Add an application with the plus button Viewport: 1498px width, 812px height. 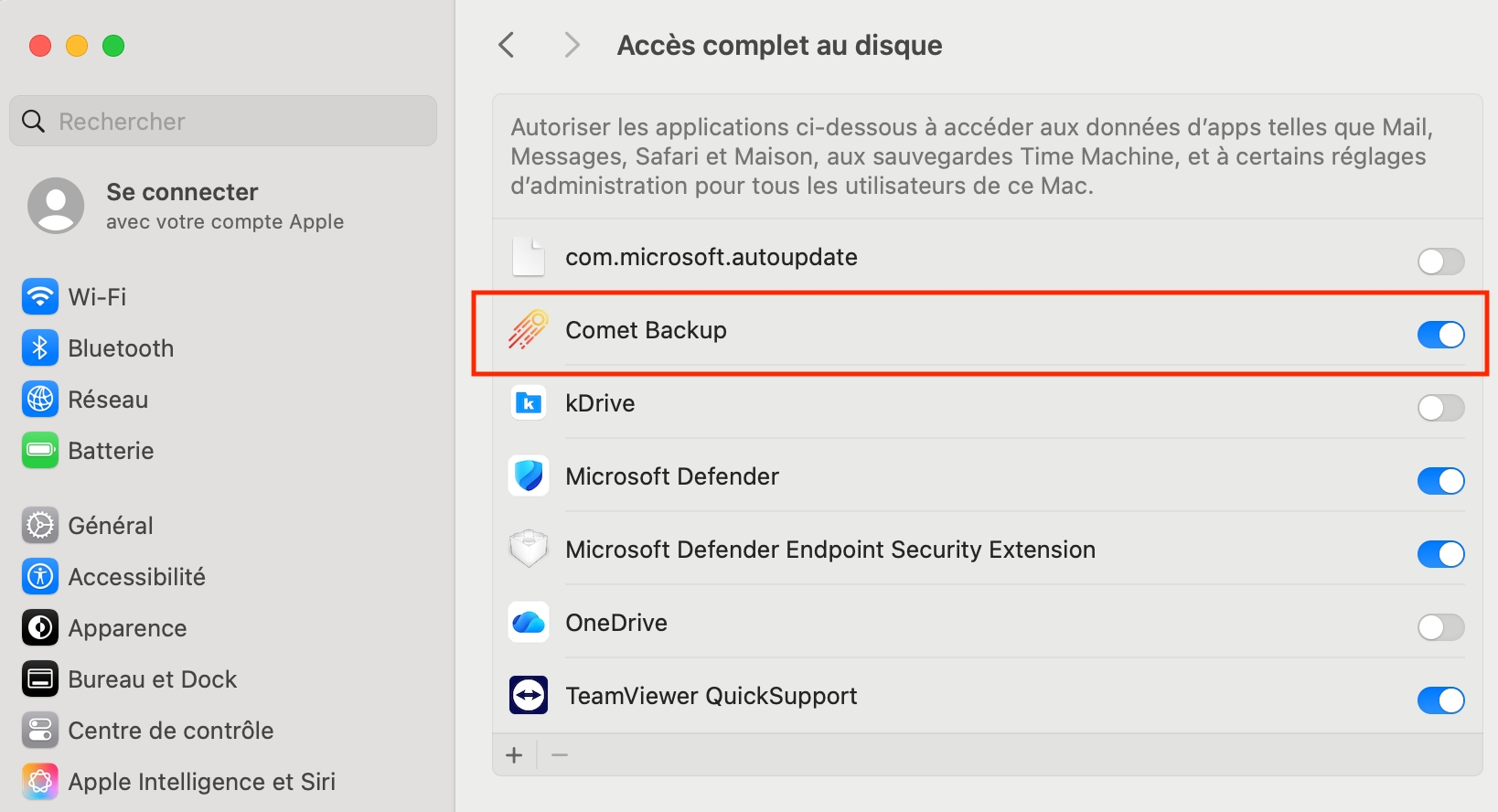coord(515,755)
